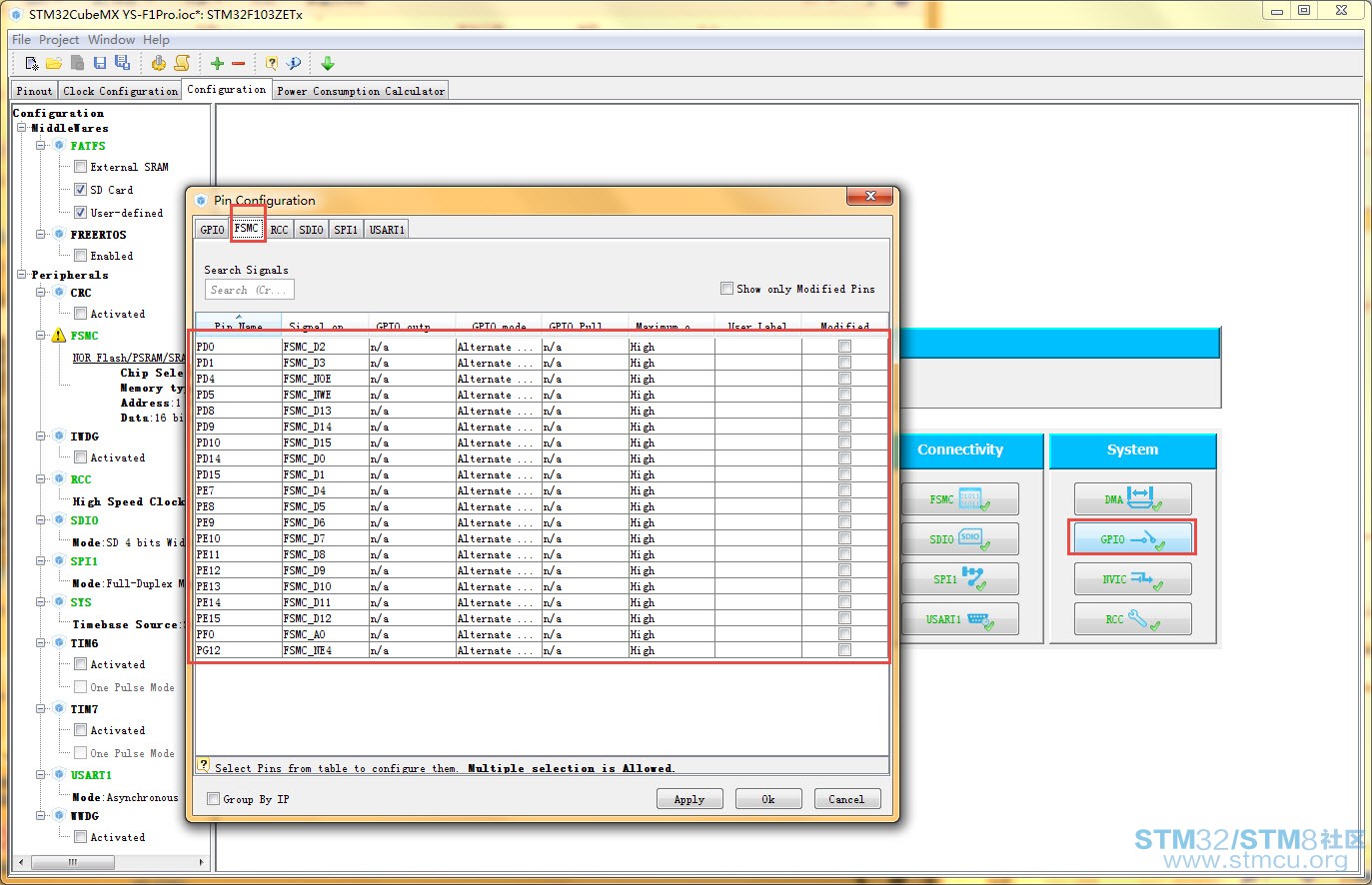Click the info search toolbar icon
This screenshot has height=885, width=1372.
pyautogui.click(x=294, y=63)
